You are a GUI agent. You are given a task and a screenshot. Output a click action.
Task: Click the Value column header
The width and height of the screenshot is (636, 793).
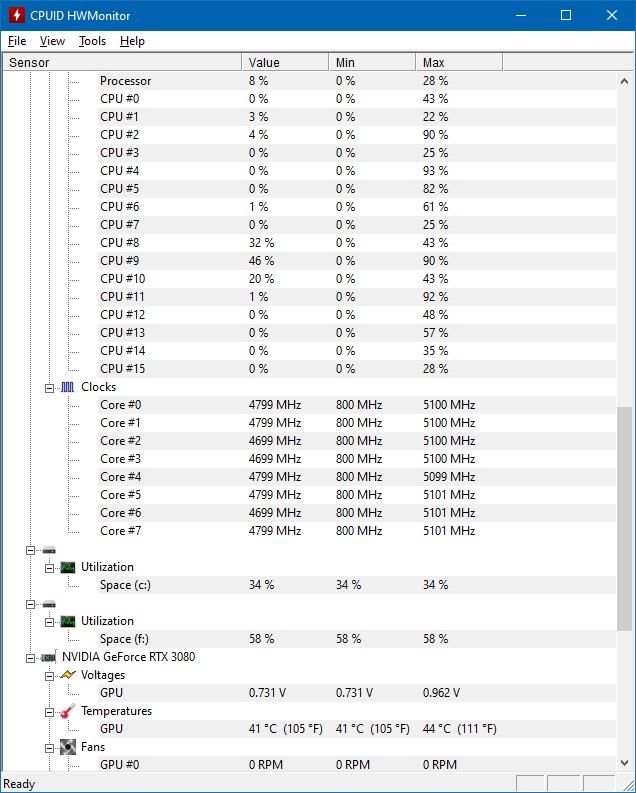pos(285,62)
